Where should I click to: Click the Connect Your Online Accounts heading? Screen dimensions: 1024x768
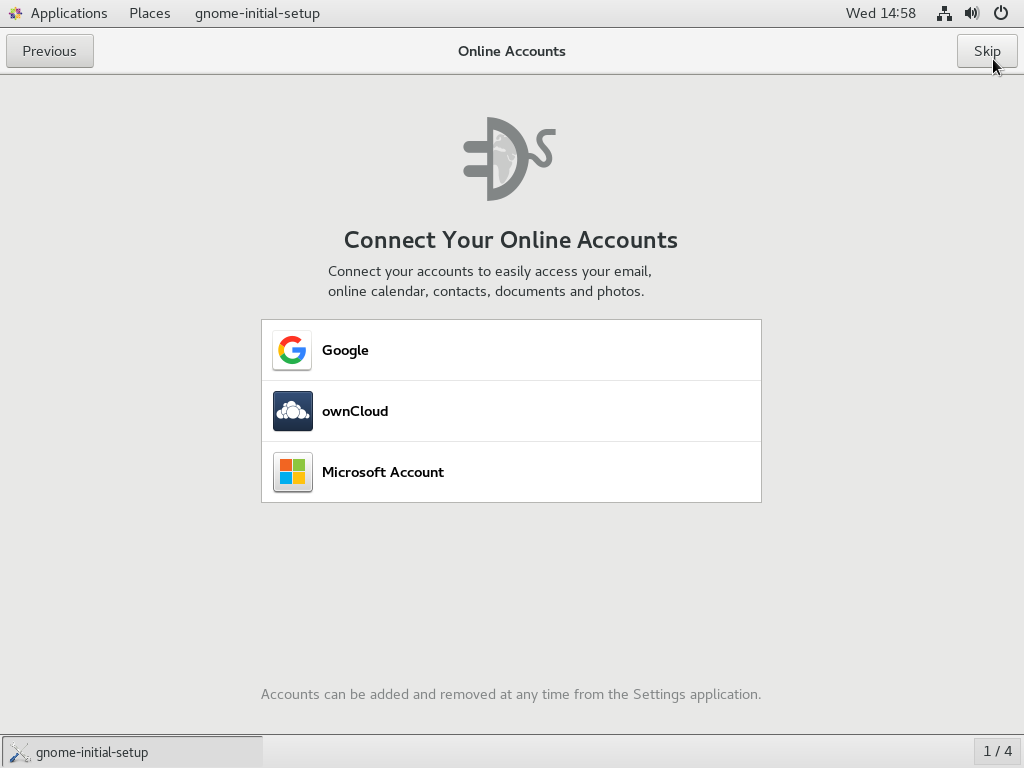511,240
